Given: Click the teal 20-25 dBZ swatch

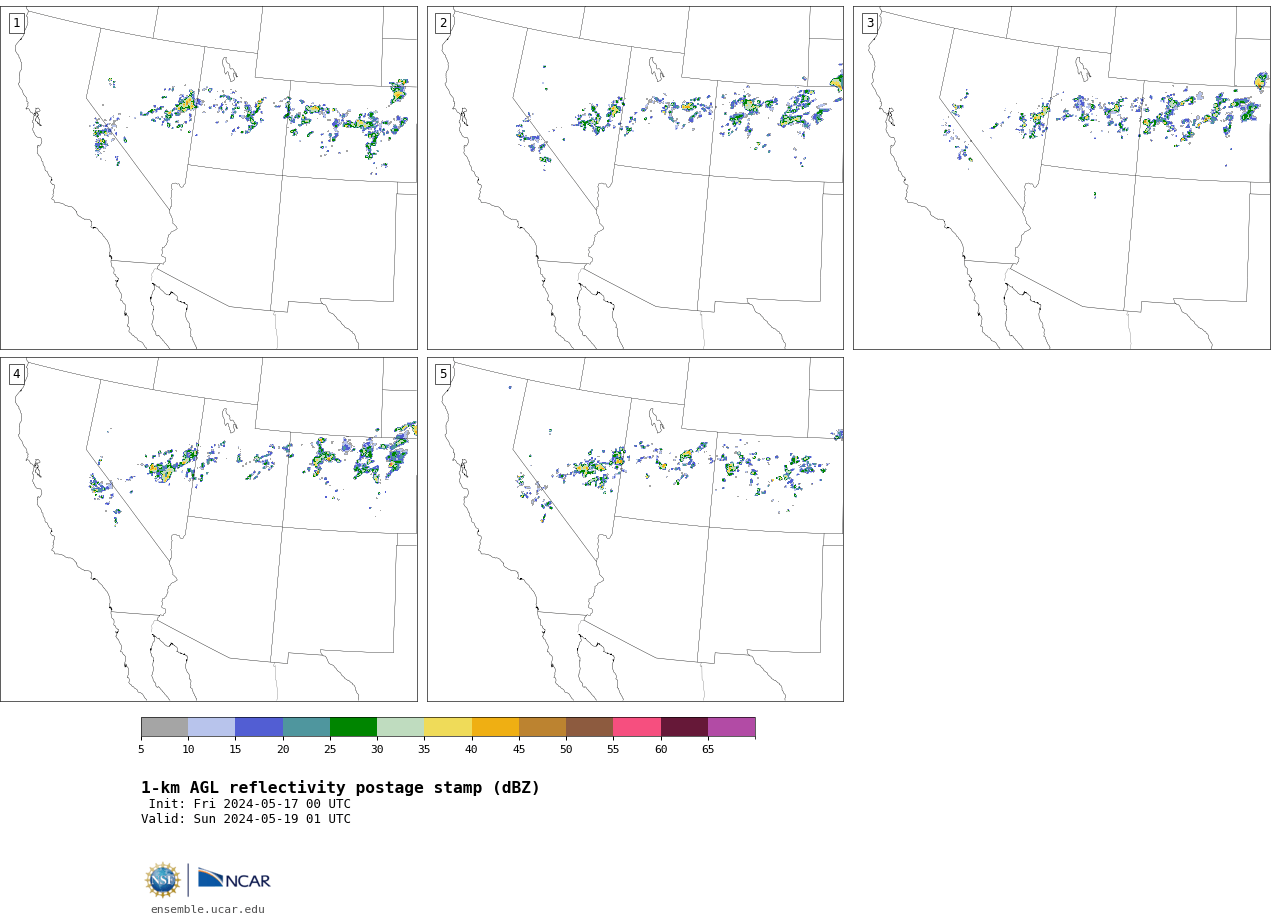Looking at the screenshot, I should coord(306,727).
